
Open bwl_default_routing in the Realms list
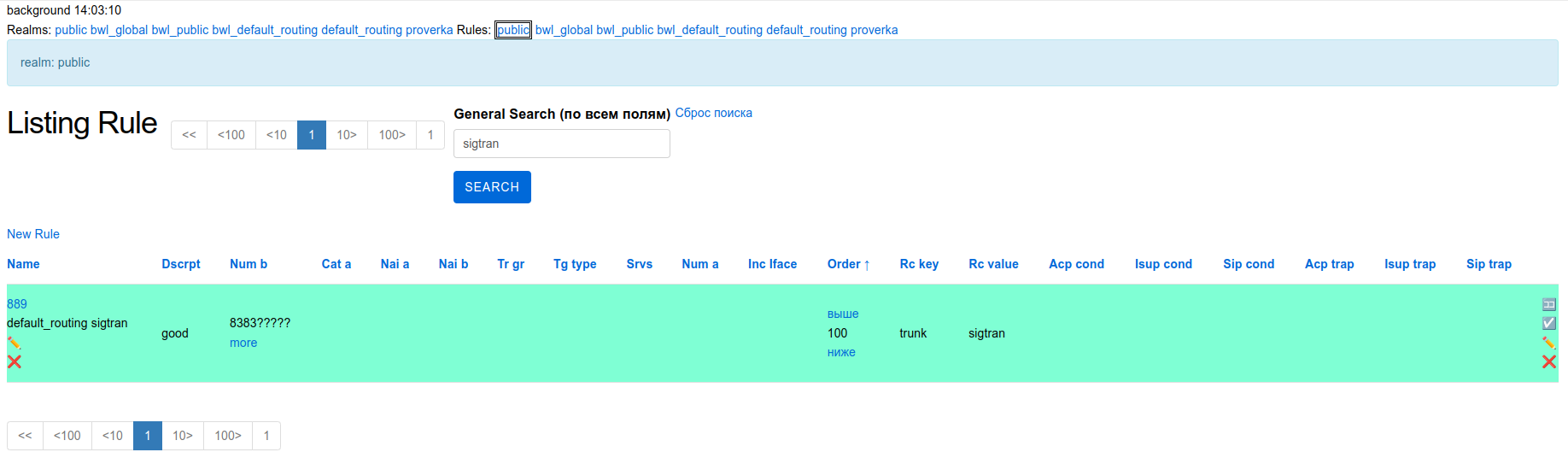(265, 30)
